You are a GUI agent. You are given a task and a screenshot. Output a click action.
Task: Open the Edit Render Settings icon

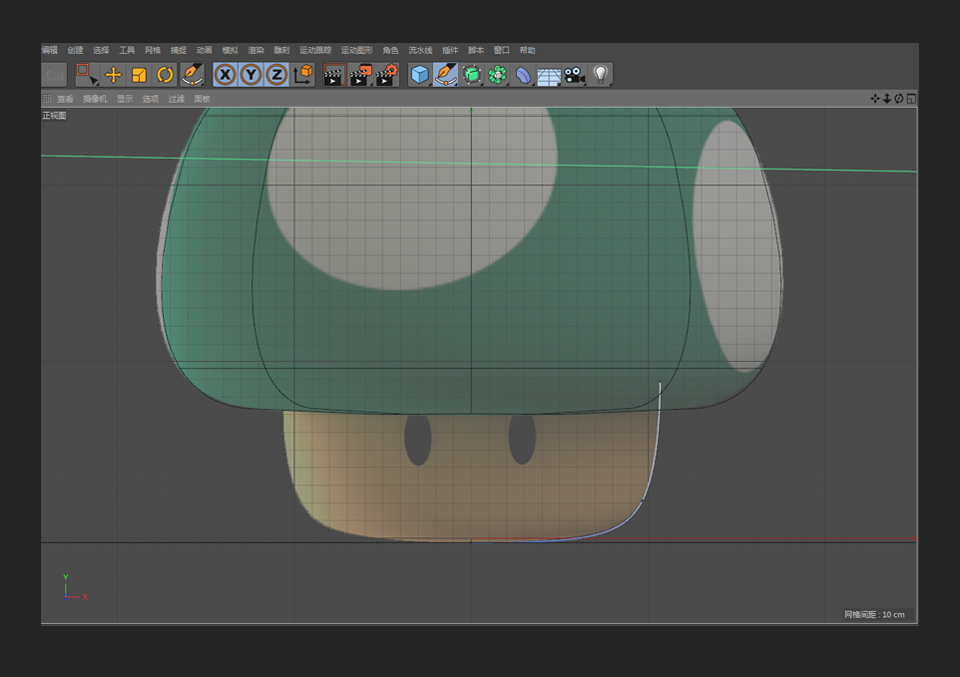387,75
